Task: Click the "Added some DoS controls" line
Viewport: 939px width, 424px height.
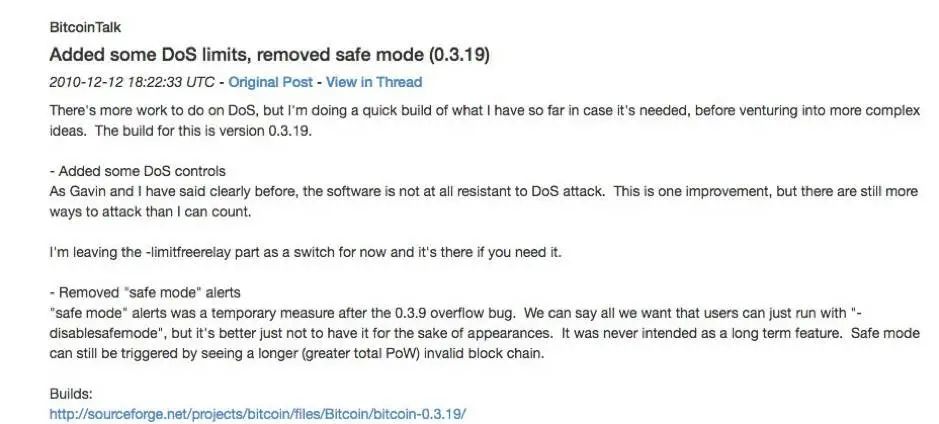Action: (x=137, y=170)
